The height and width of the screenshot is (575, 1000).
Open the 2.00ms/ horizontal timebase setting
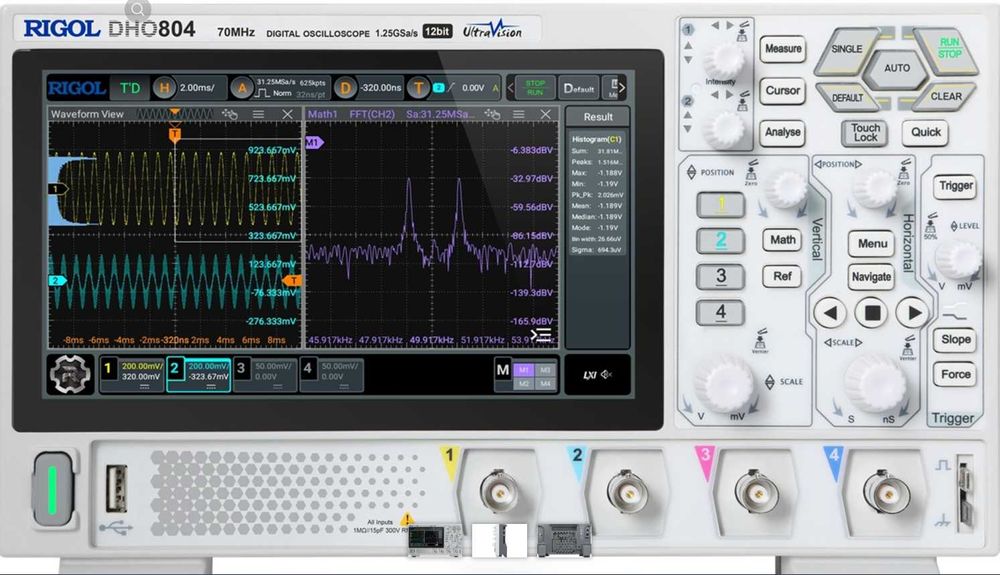click(197, 88)
